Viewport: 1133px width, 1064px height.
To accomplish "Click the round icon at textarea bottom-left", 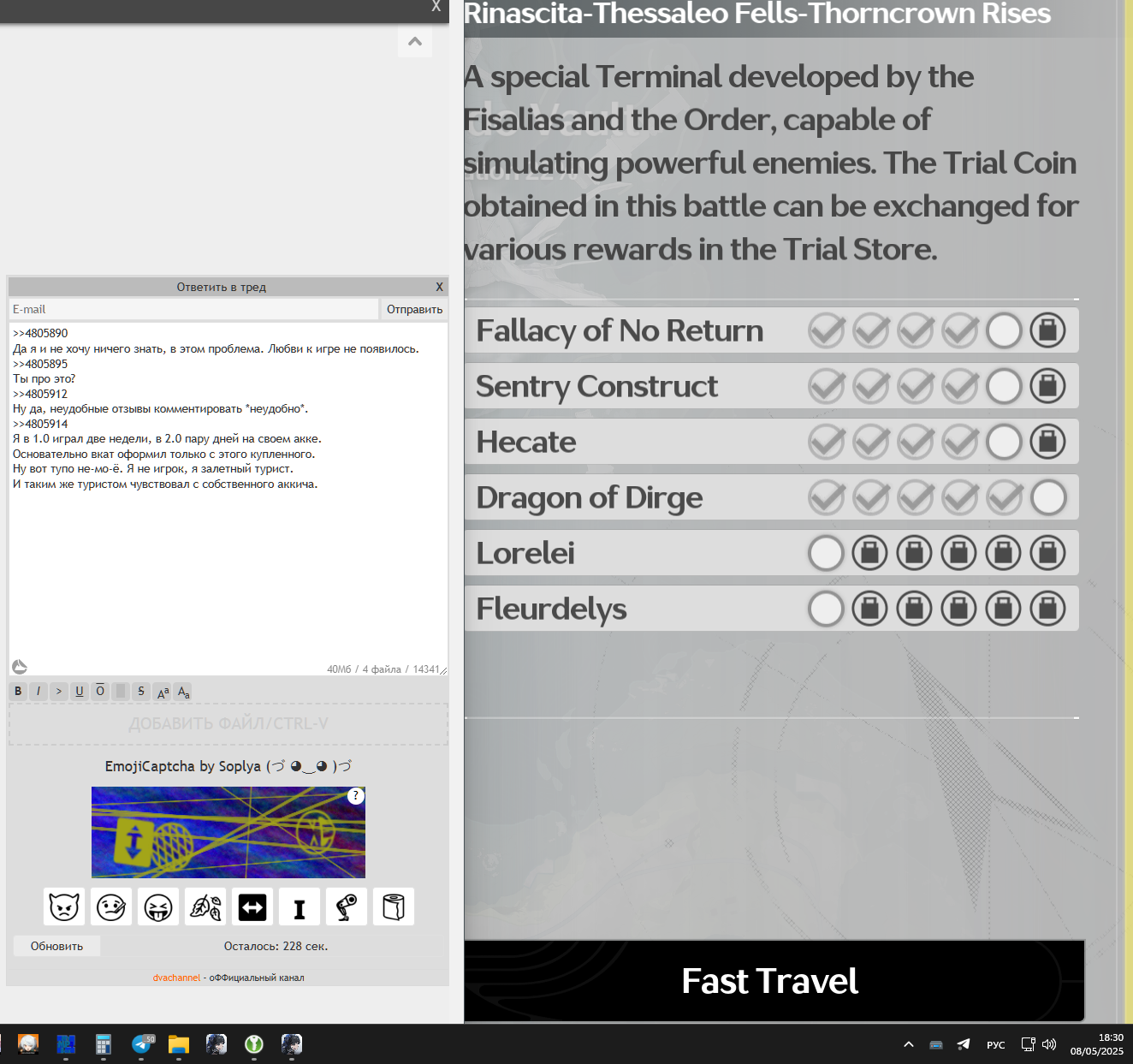I will point(20,667).
